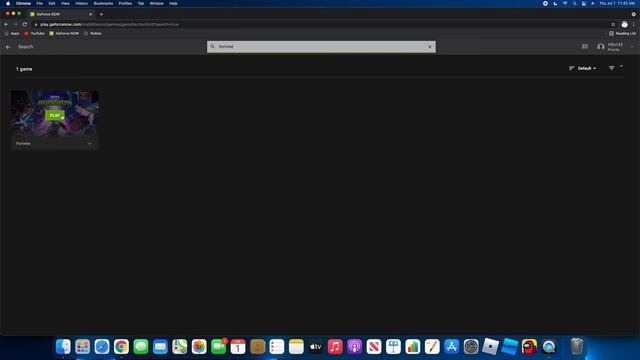
Task: Click the Do Not Disturb moon icon
Action: click(555, 3)
